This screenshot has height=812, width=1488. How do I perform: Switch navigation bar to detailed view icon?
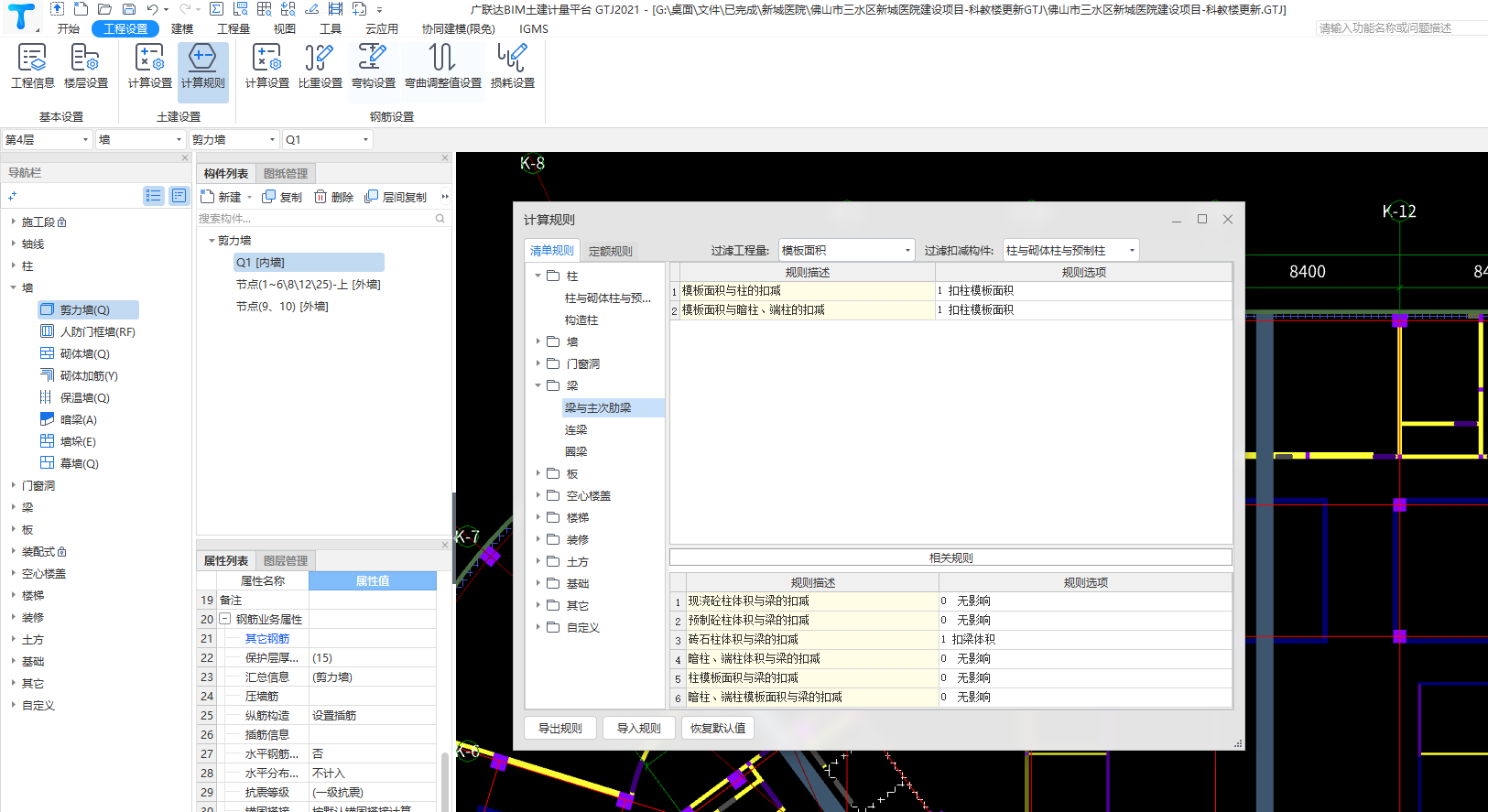click(179, 196)
